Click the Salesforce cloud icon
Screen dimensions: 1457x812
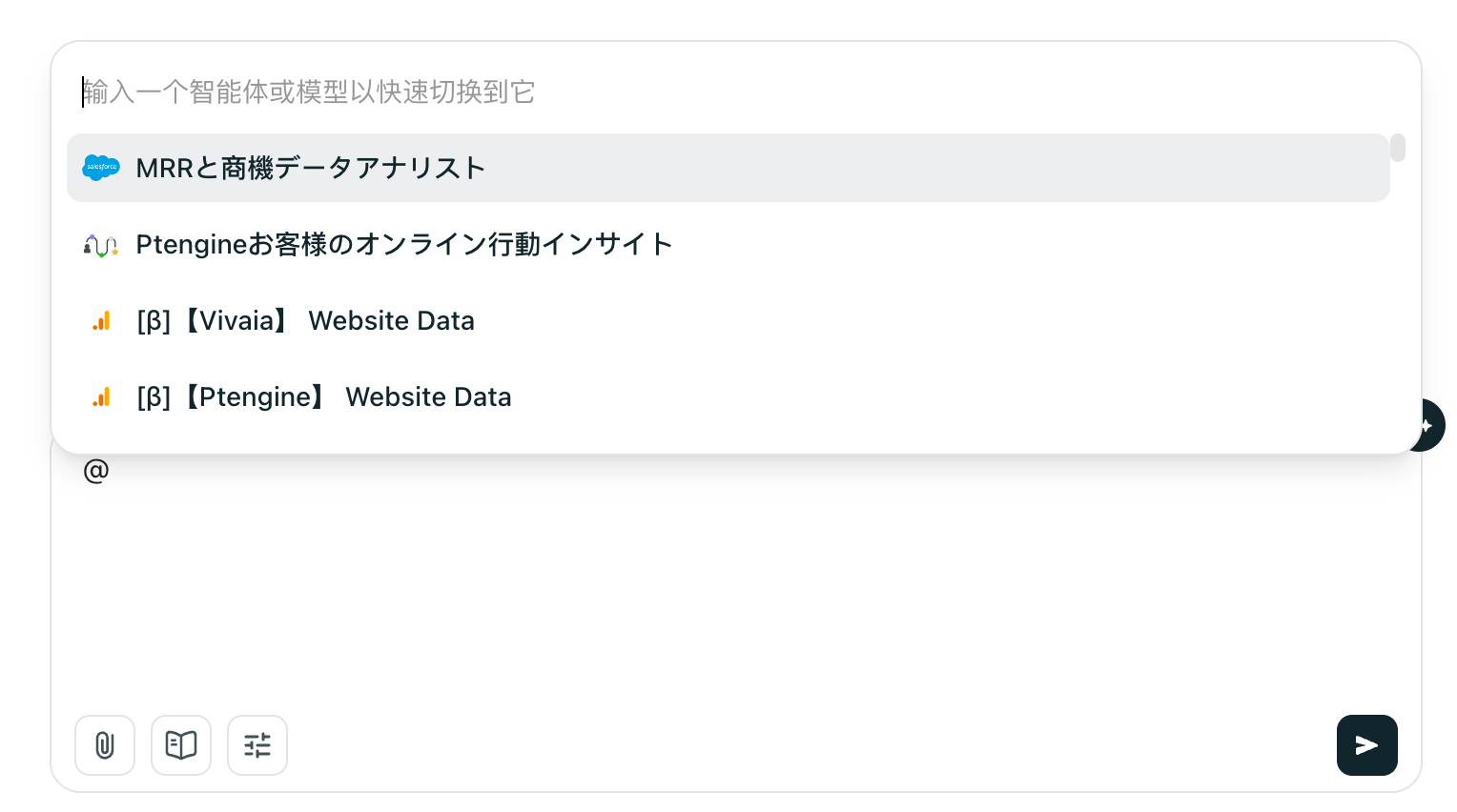(x=101, y=168)
